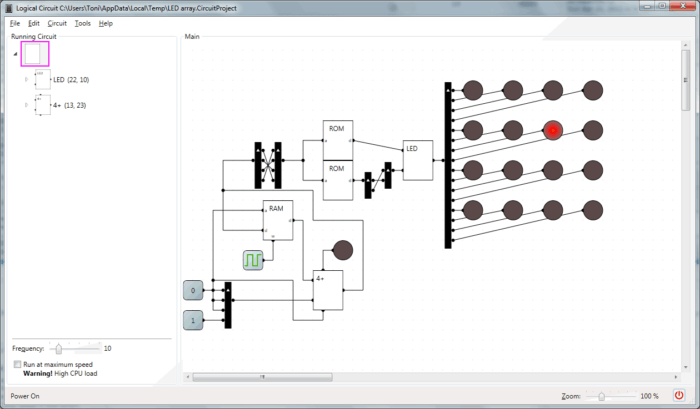
Task: Select the left splitter of the crossed wire pair
Action: 258,165
